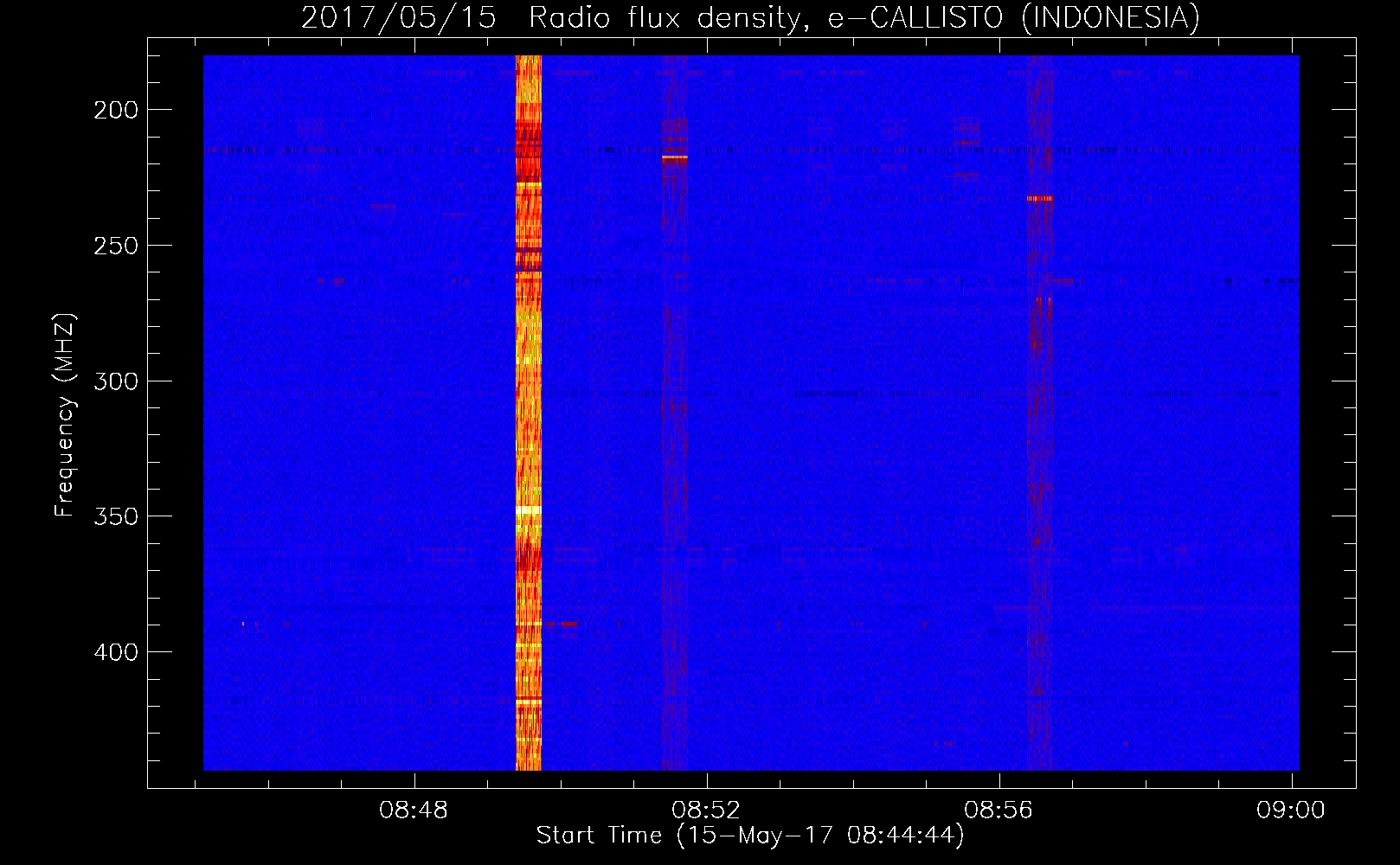Click the 08:56 time tick label

coord(999,811)
